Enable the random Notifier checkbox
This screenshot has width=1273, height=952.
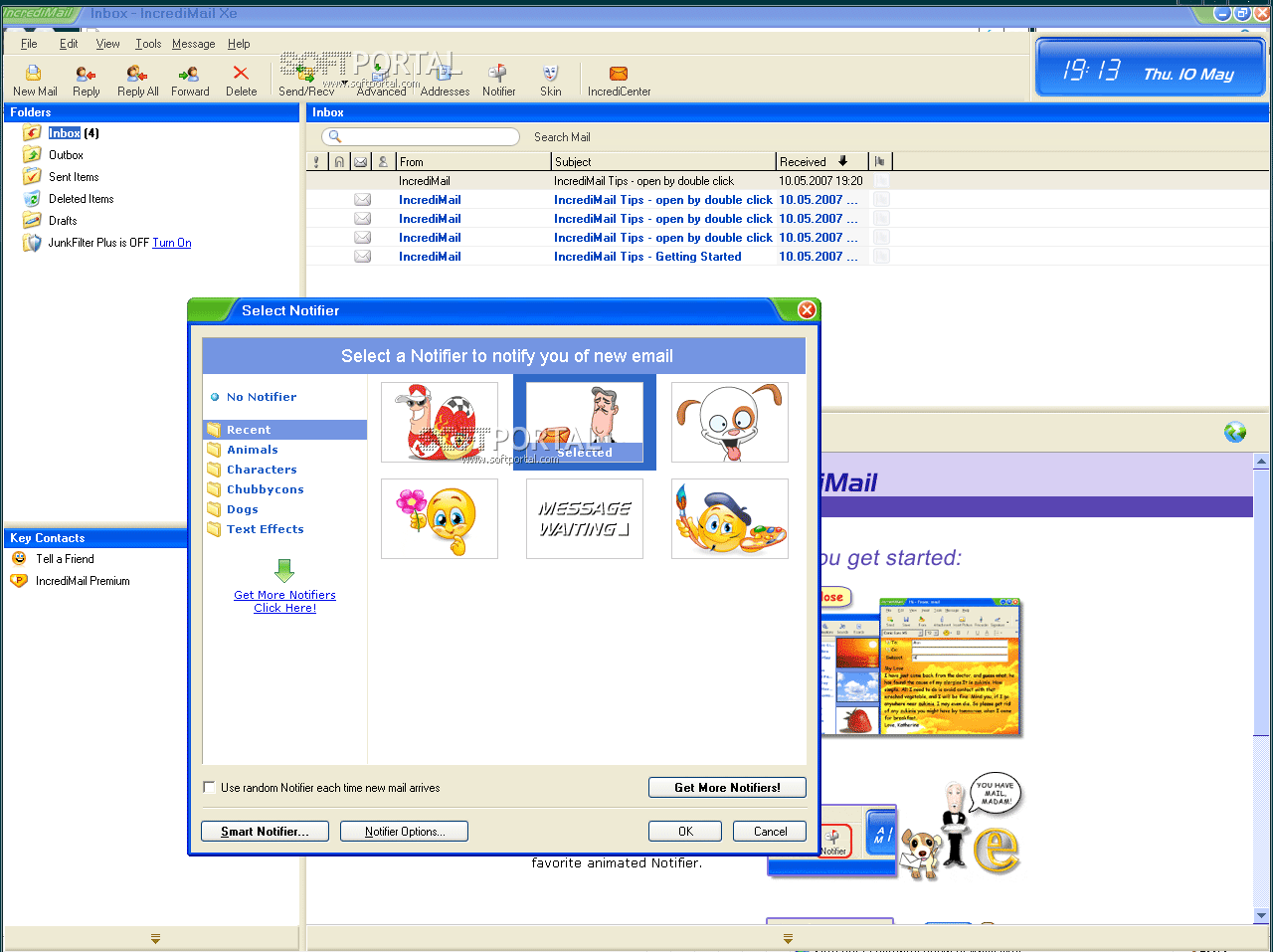pos(209,787)
